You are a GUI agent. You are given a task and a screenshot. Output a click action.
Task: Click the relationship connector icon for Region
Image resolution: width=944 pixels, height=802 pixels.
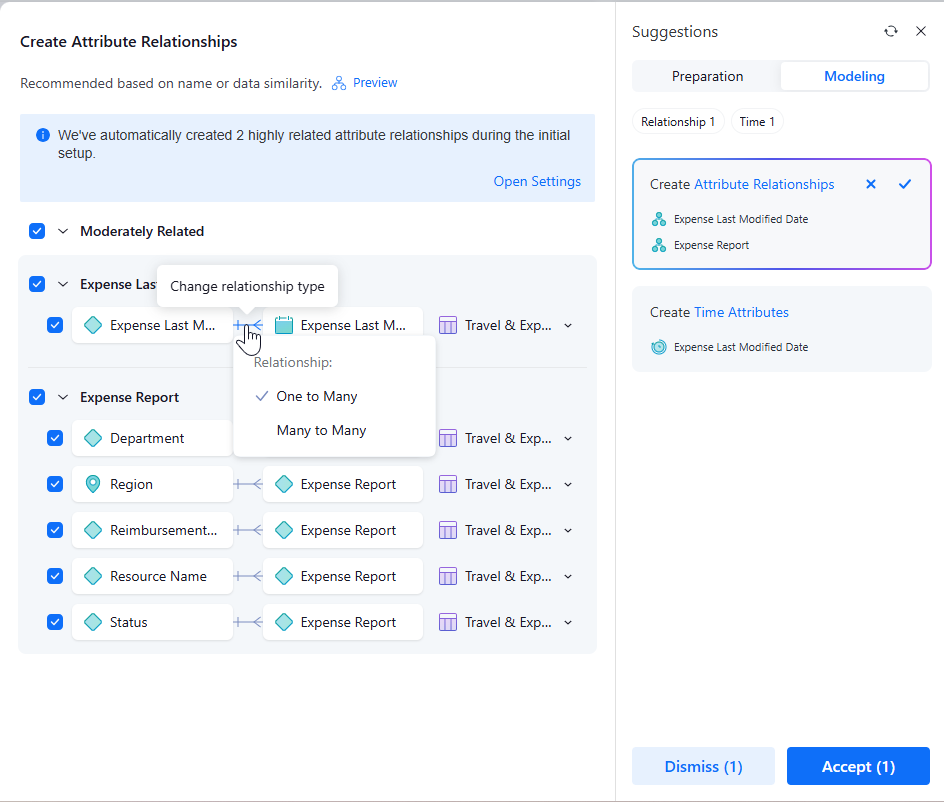point(248,484)
